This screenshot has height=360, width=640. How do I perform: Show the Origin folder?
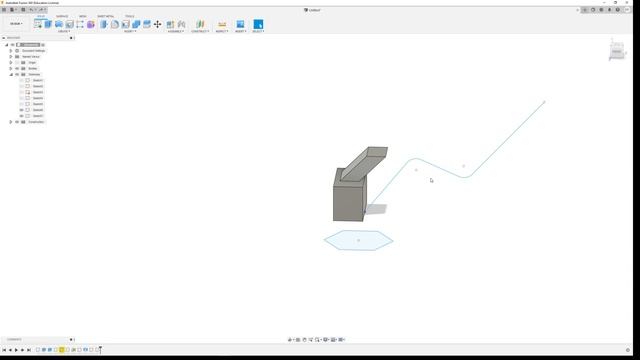pos(17,62)
